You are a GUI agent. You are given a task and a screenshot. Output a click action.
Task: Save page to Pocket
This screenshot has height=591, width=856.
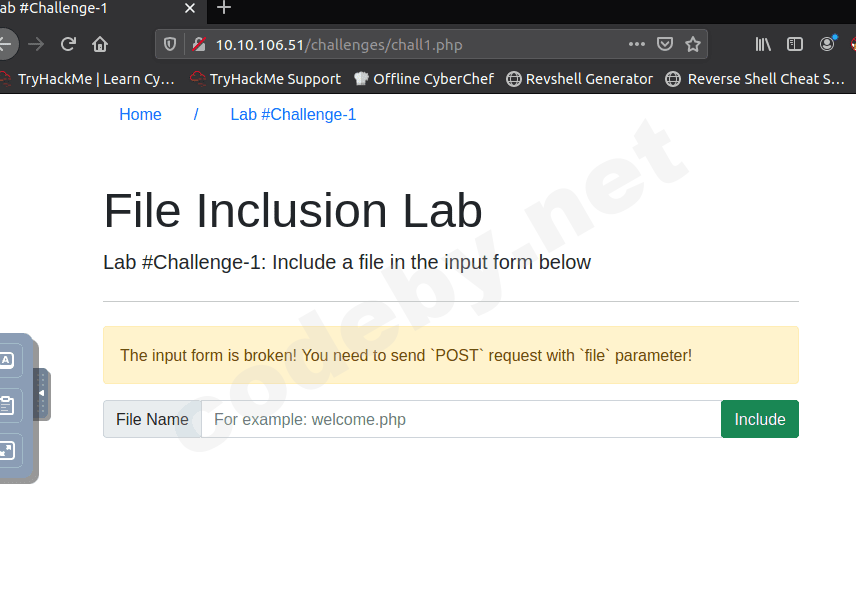pyautogui.click(x=665, y=44)
